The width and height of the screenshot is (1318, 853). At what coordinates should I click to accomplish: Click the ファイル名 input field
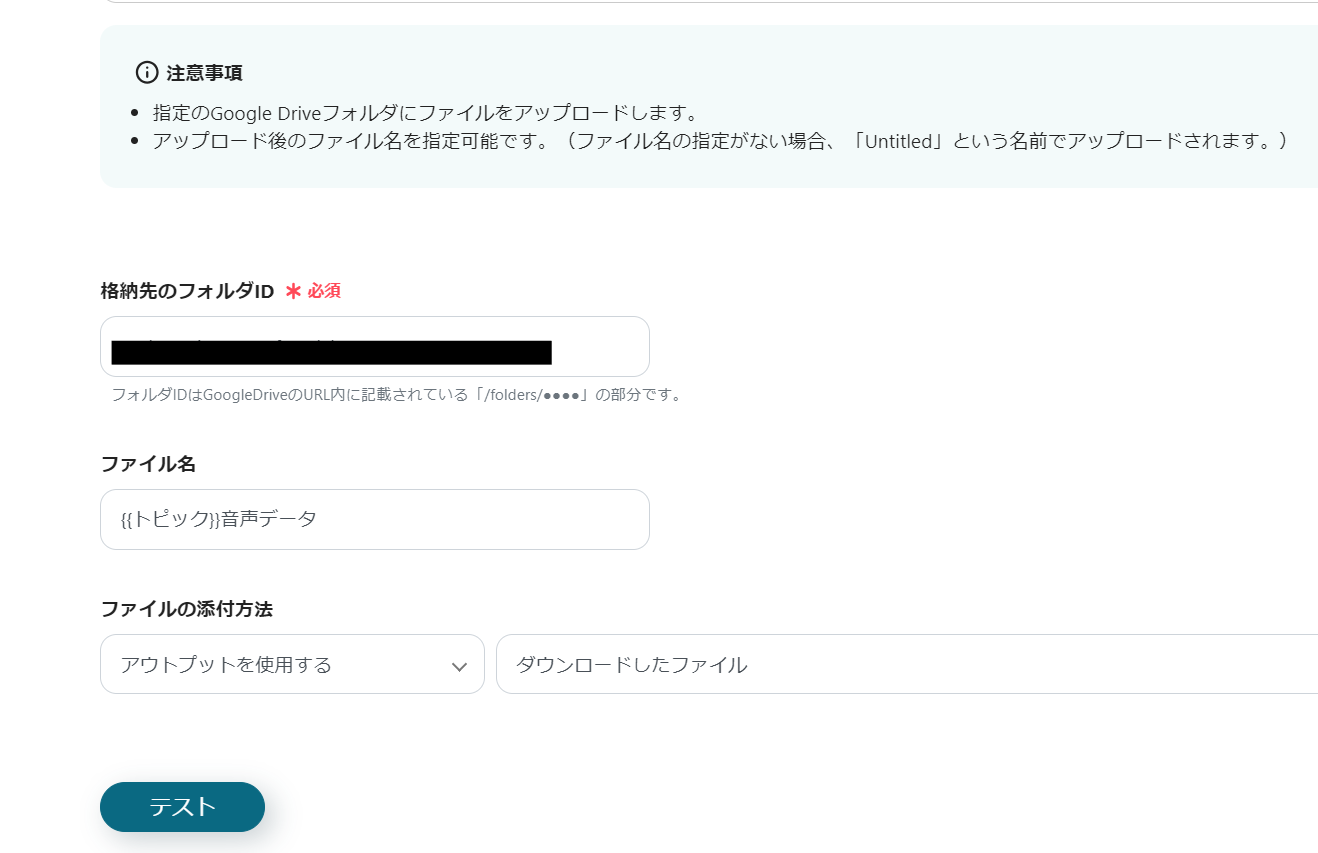(375, 519)
